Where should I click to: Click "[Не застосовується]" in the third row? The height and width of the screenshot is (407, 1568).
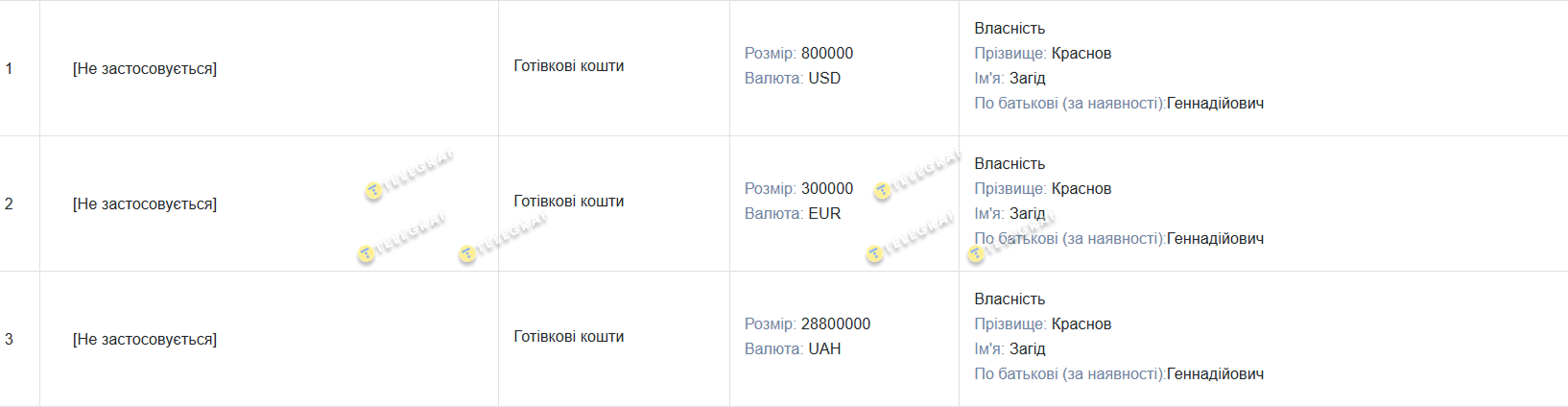click(x=145, y=340)
